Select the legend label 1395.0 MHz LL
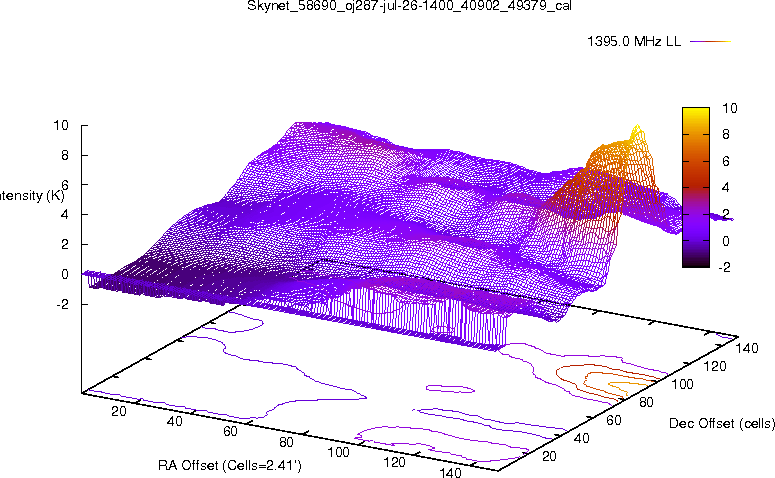 (x=634, y=42)
